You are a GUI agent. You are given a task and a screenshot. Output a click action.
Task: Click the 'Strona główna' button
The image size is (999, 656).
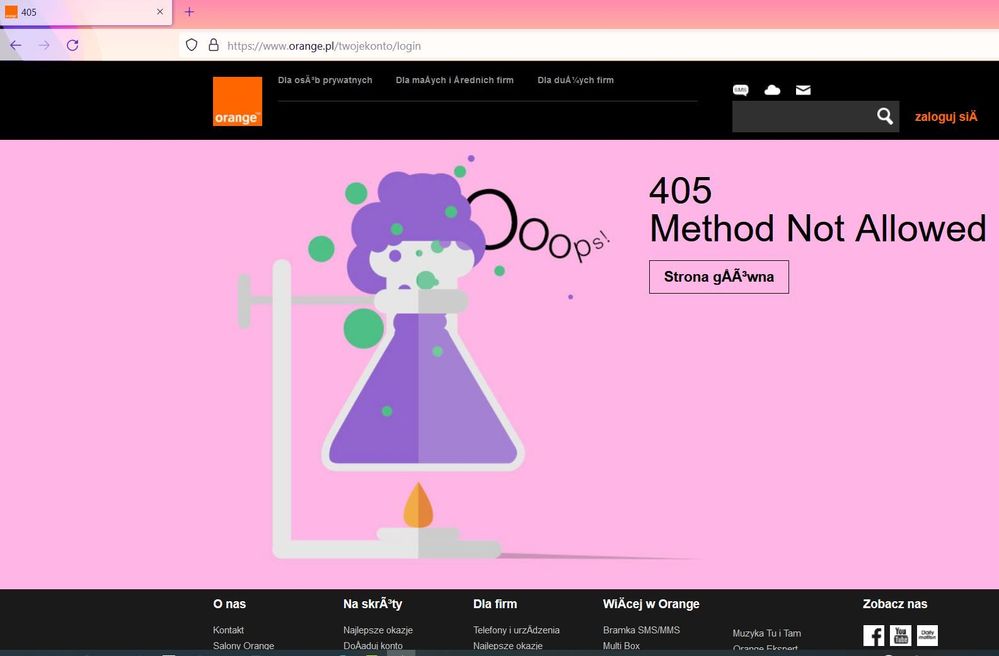[718, 277]
